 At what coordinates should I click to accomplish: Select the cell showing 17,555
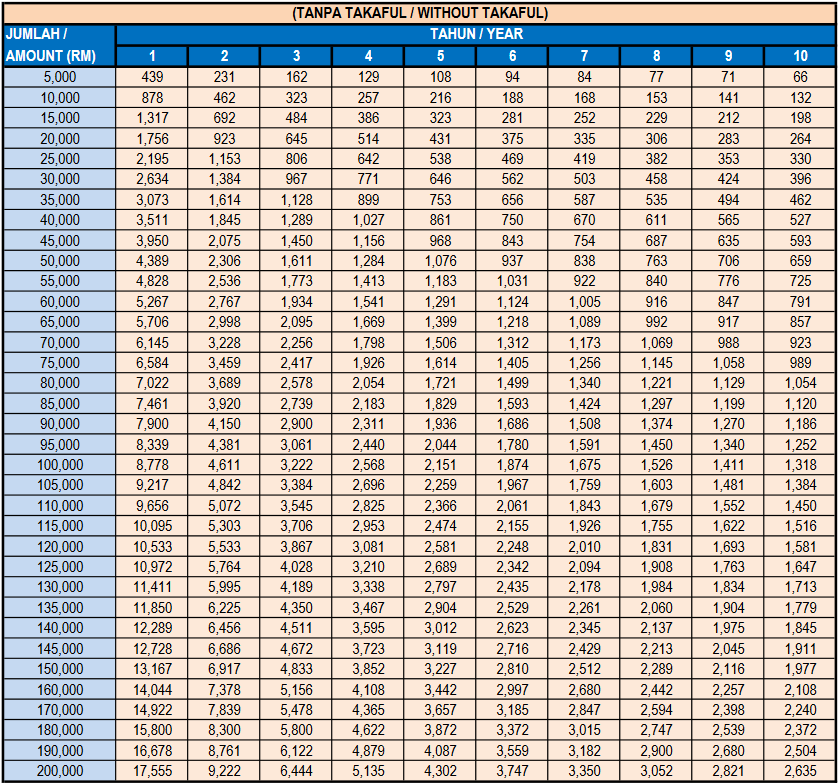[152, 771]
